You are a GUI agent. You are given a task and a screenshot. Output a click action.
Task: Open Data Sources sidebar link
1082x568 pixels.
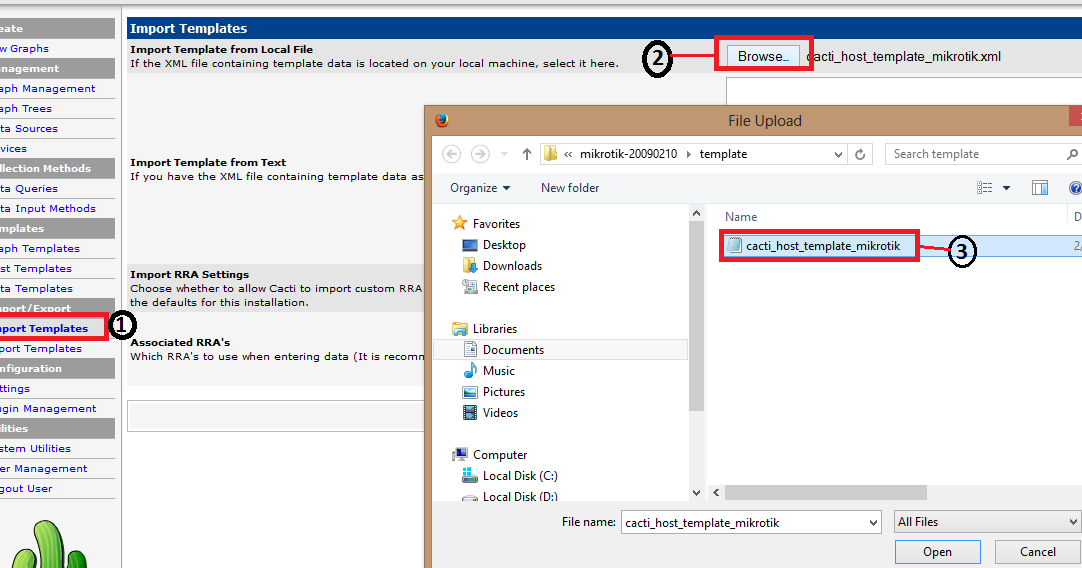(x=29, y=128)
